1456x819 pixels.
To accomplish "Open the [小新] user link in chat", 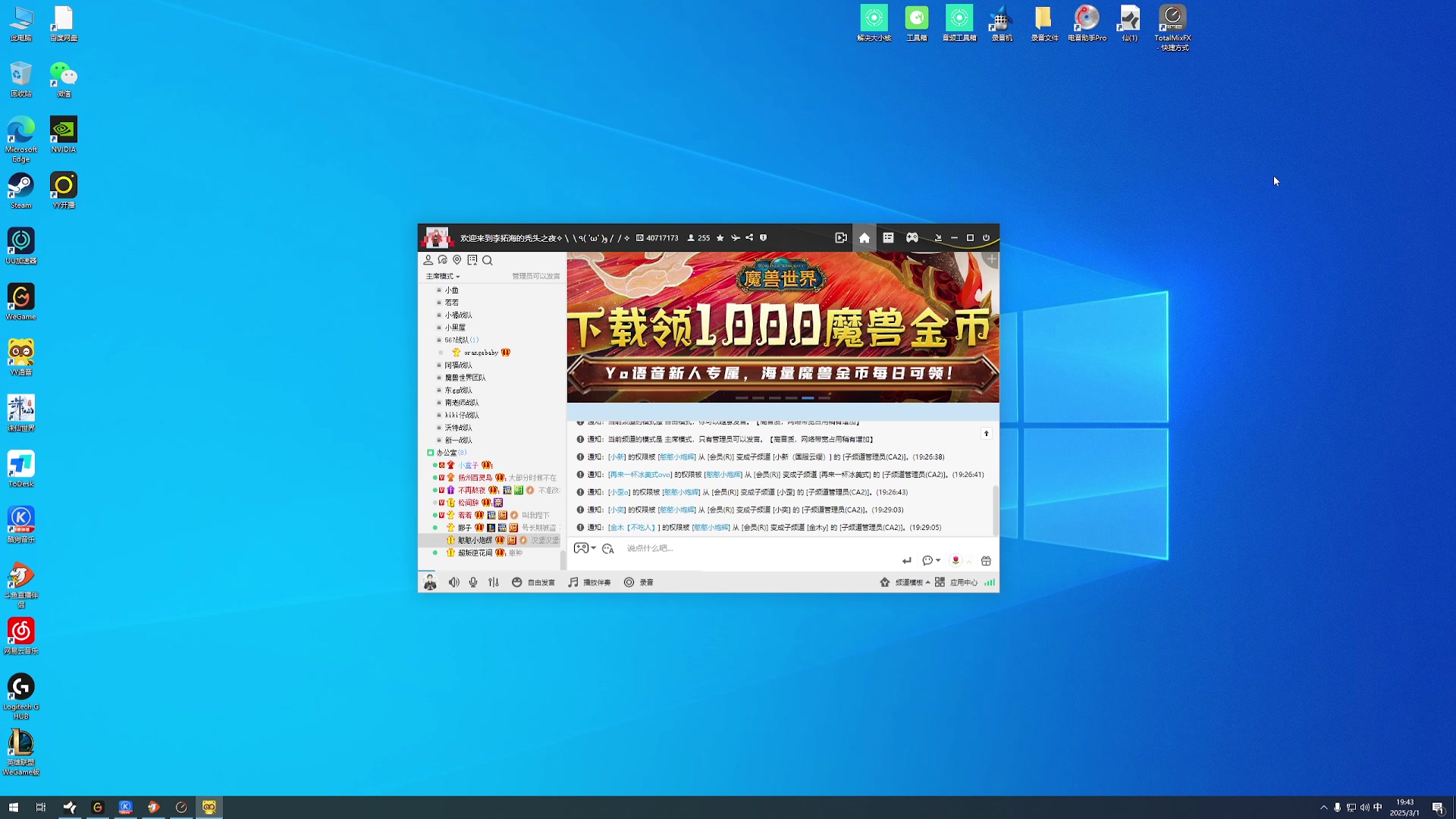I will 617,457.
